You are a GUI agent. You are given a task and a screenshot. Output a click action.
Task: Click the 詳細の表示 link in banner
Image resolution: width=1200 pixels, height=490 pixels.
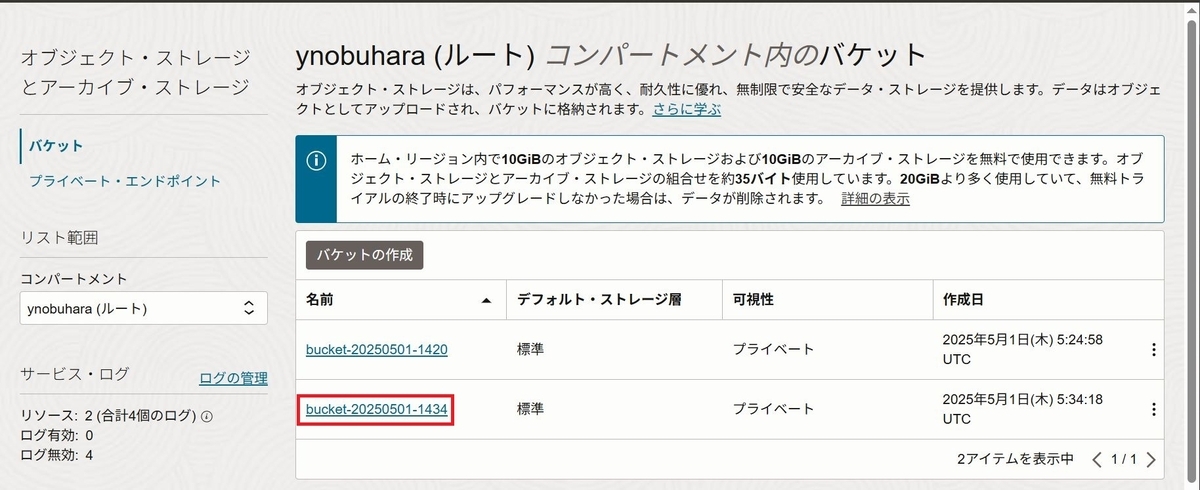tap(875, 198)
